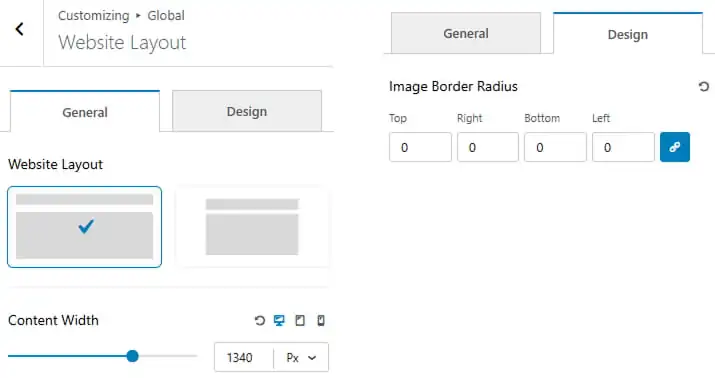715x378 pixels.
Task: Open the Px unit dropdown
Action: coord(301,357)
